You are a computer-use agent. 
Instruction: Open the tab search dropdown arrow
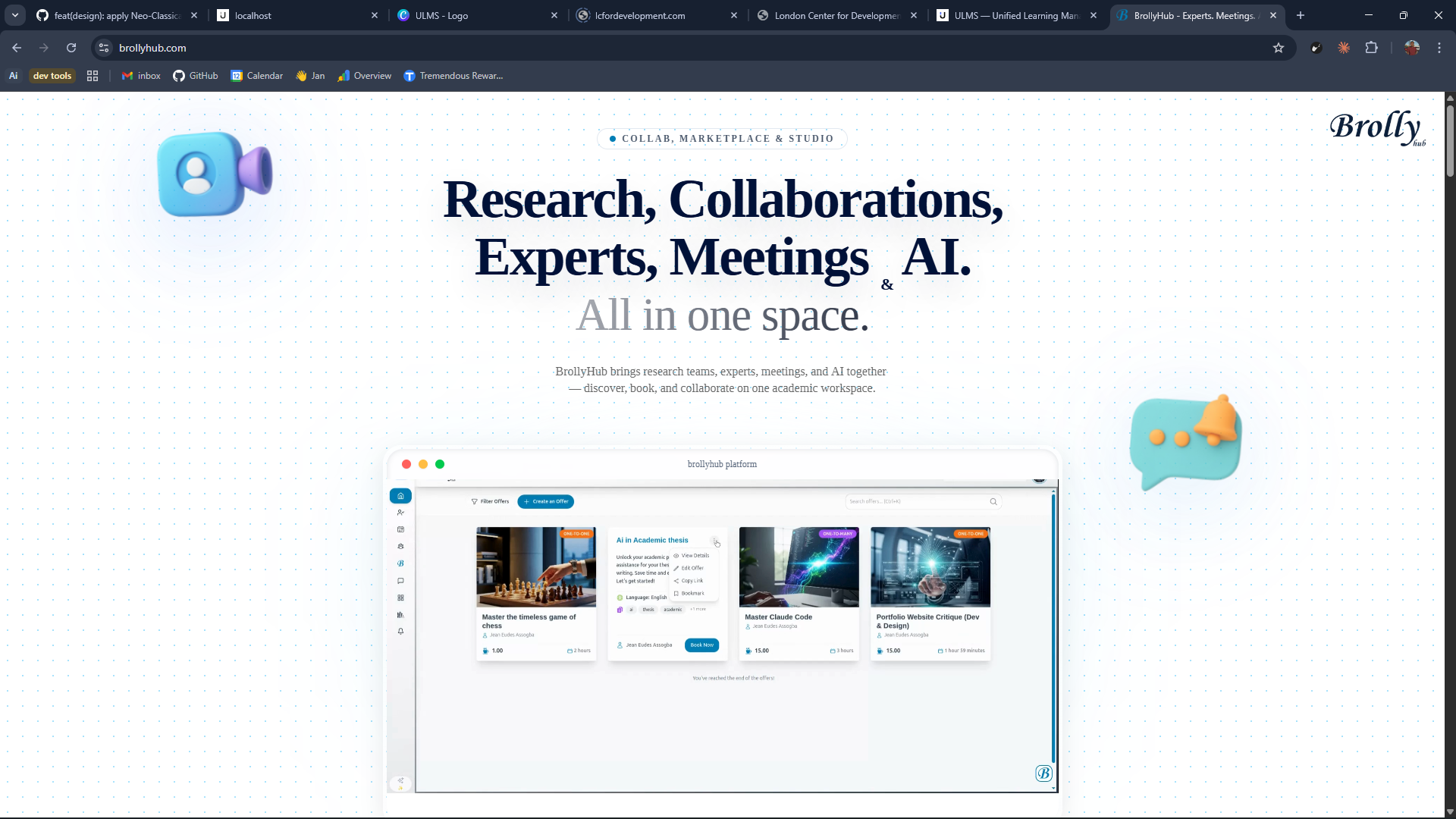point(15,15)
